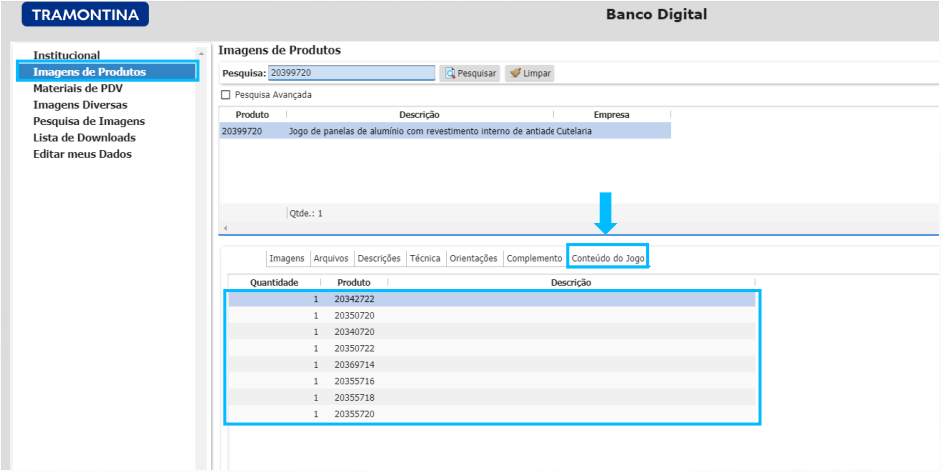The height and width of the screenshot is (472, 941).
Task: Switch to the Orientações tab
Action: point(474,258)
